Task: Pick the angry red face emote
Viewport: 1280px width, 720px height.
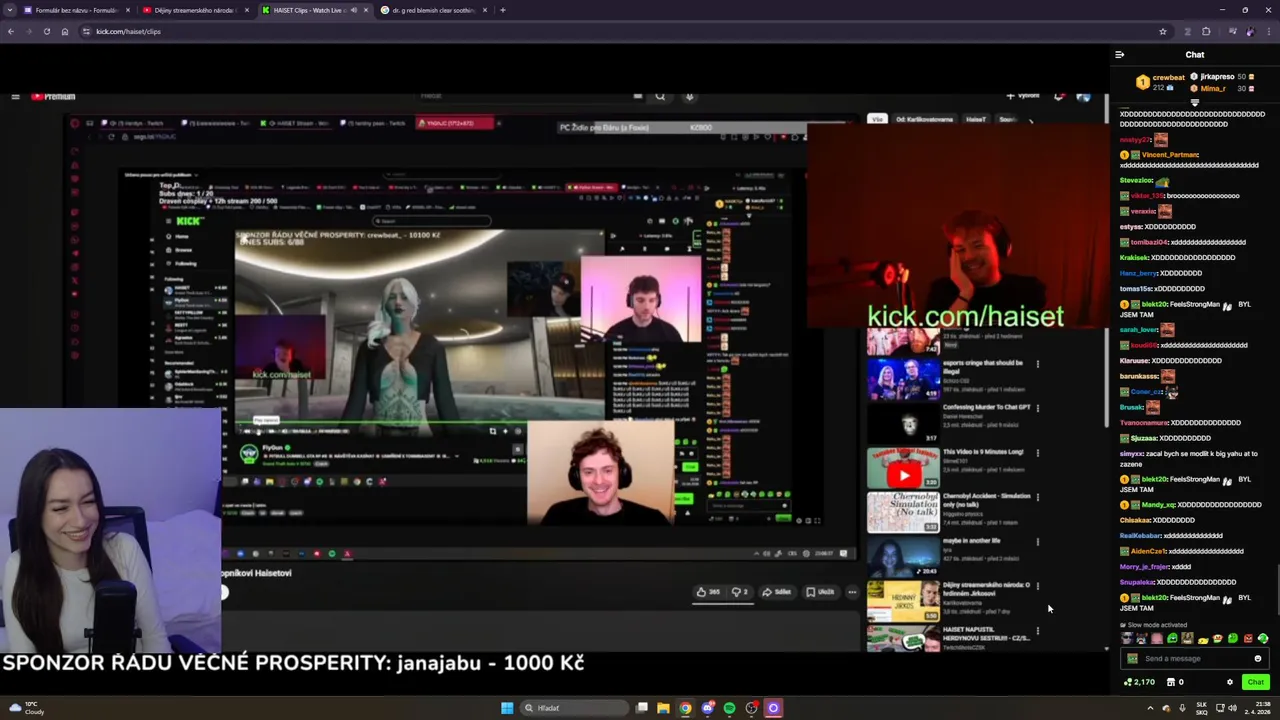Action: coord(1247,638)
